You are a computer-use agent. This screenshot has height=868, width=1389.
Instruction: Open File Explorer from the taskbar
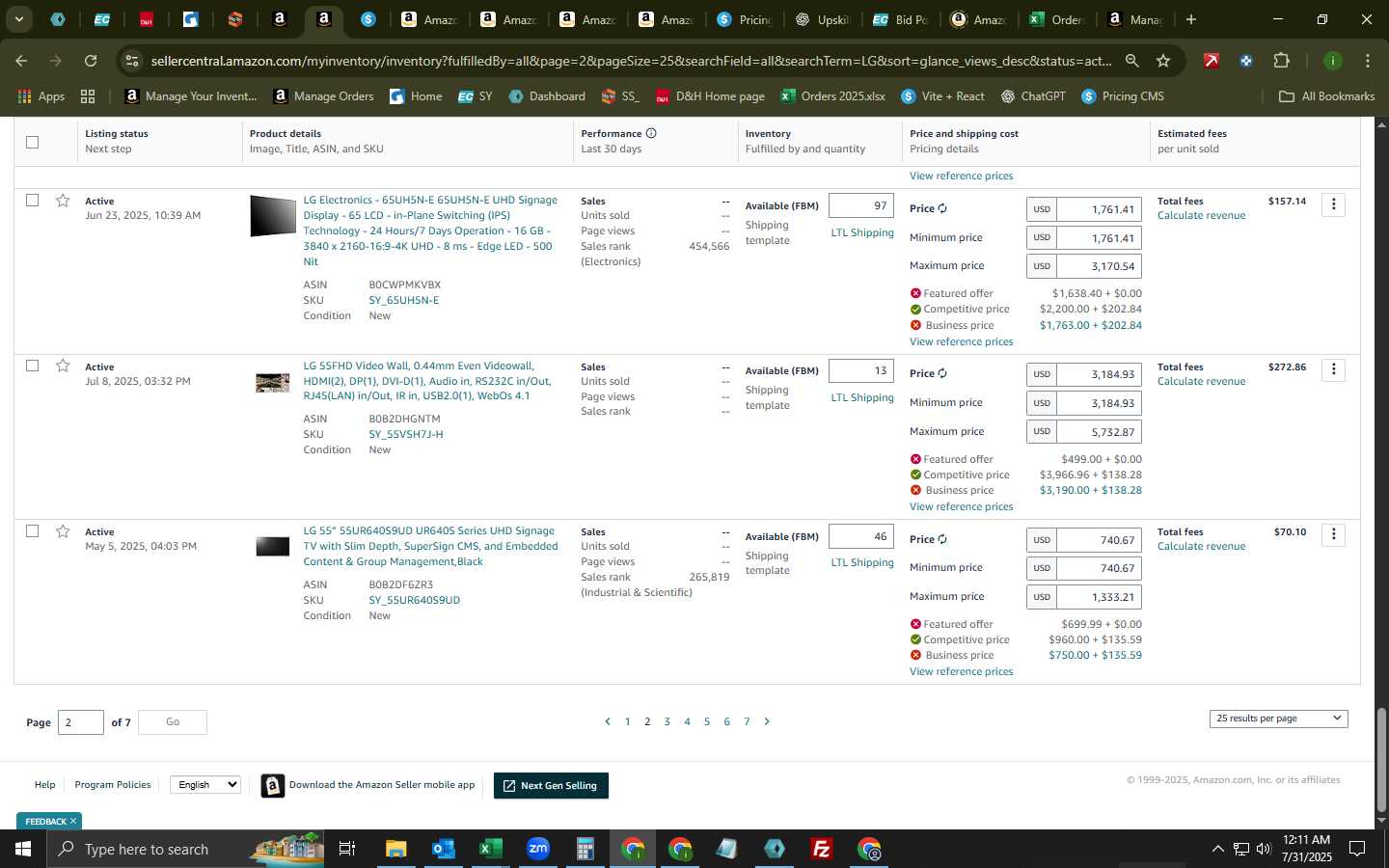[x=396, y=849]
